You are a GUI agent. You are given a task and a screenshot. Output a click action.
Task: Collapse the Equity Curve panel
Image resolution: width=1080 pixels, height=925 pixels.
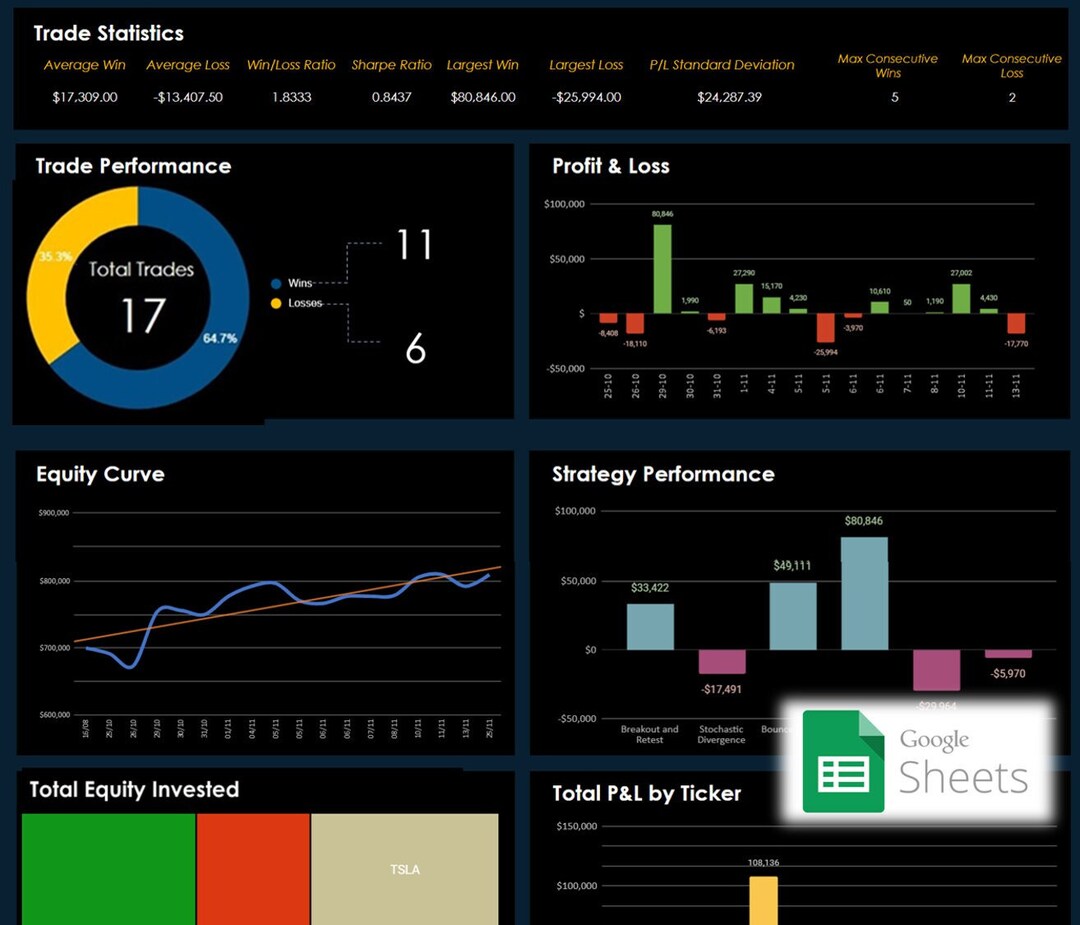(x=99, y=474)
